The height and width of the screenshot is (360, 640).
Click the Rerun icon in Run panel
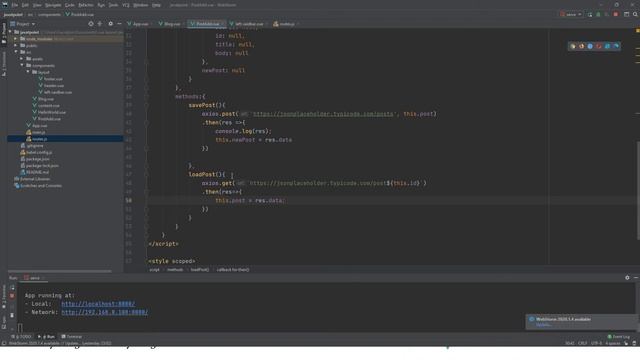(x=12, y=288)
